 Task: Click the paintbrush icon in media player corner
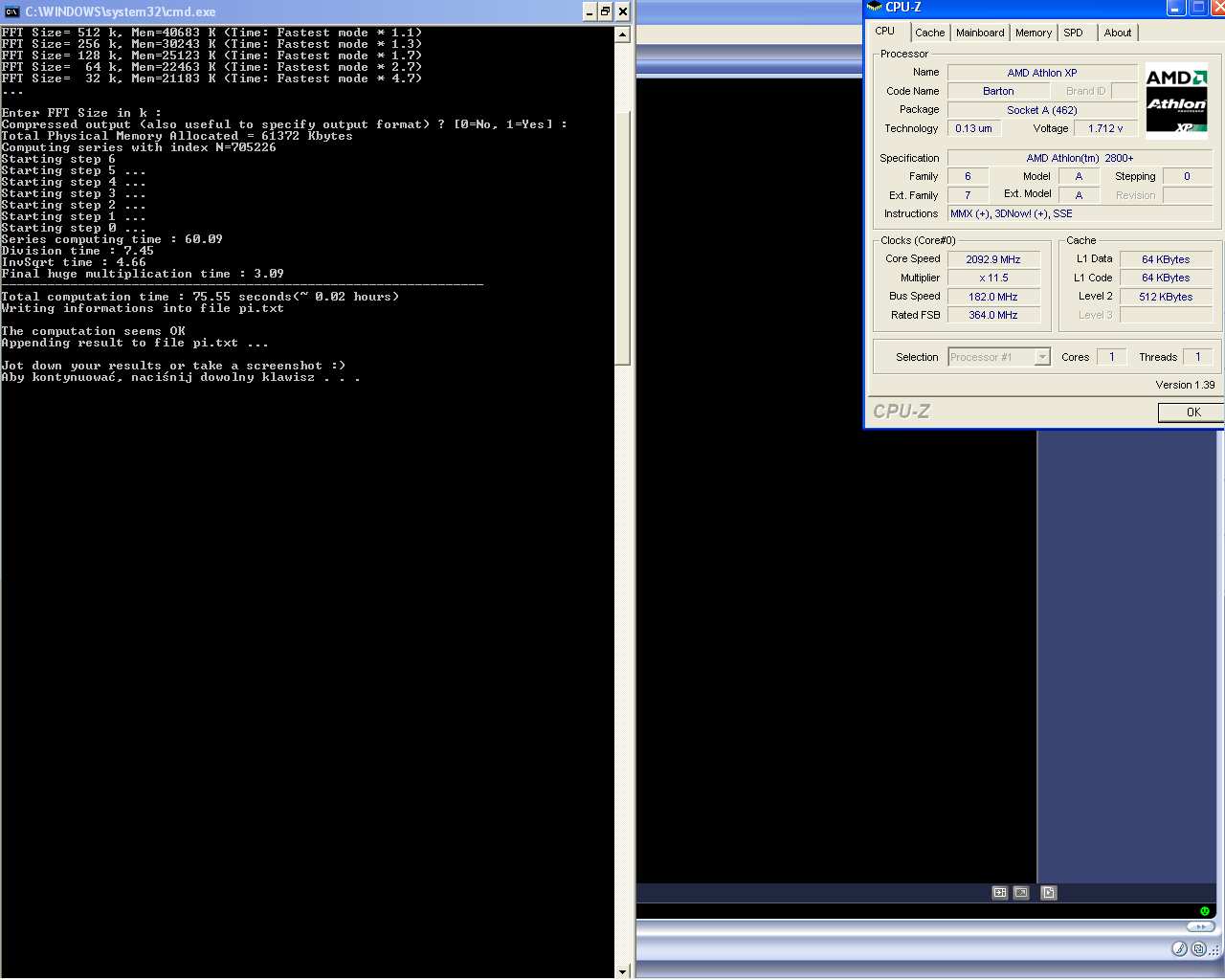1179,949
